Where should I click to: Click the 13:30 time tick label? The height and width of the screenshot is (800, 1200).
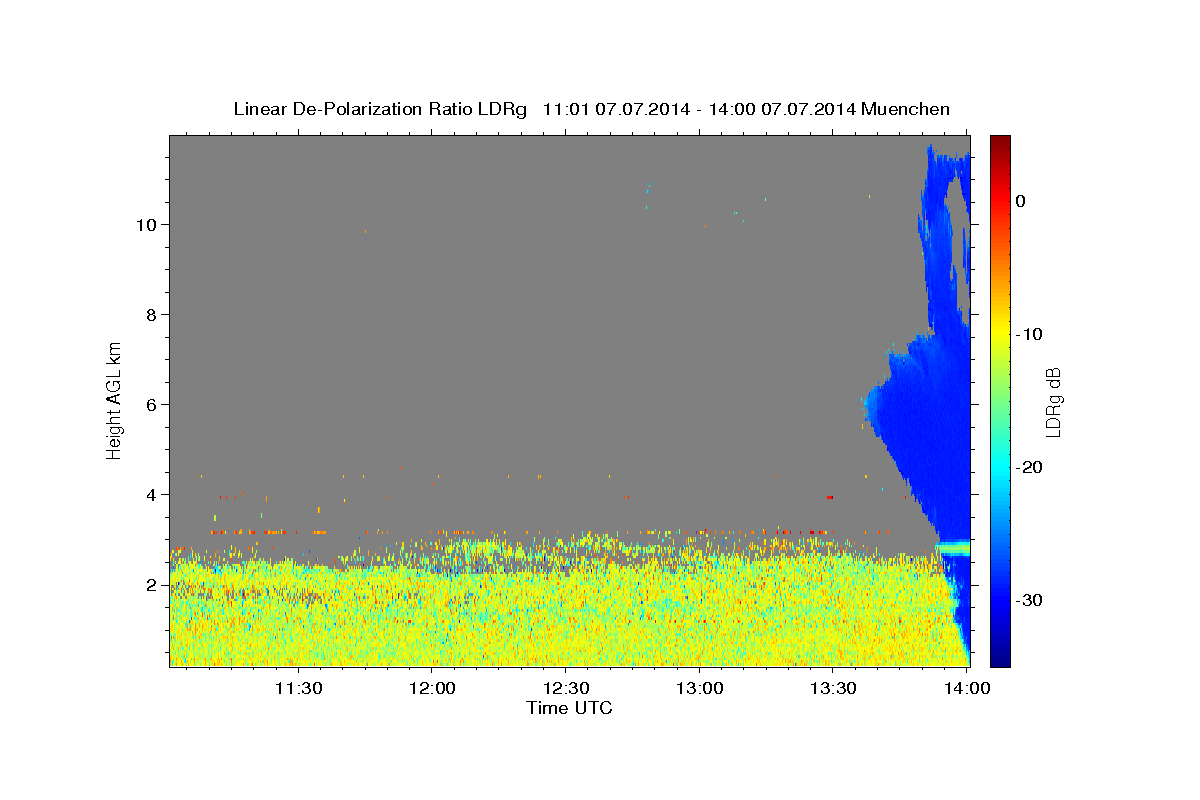(833, 688)
